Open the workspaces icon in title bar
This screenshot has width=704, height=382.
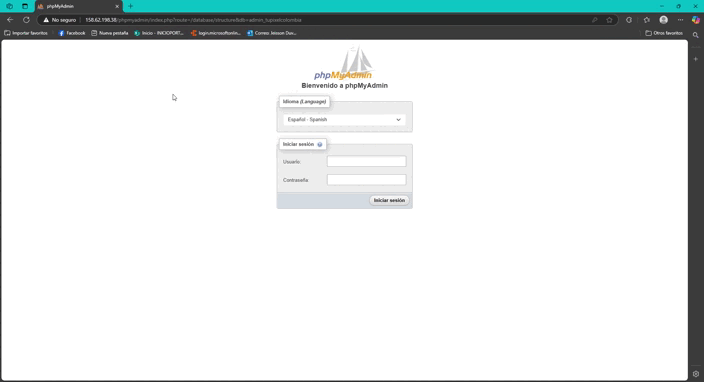pos(9,6)
